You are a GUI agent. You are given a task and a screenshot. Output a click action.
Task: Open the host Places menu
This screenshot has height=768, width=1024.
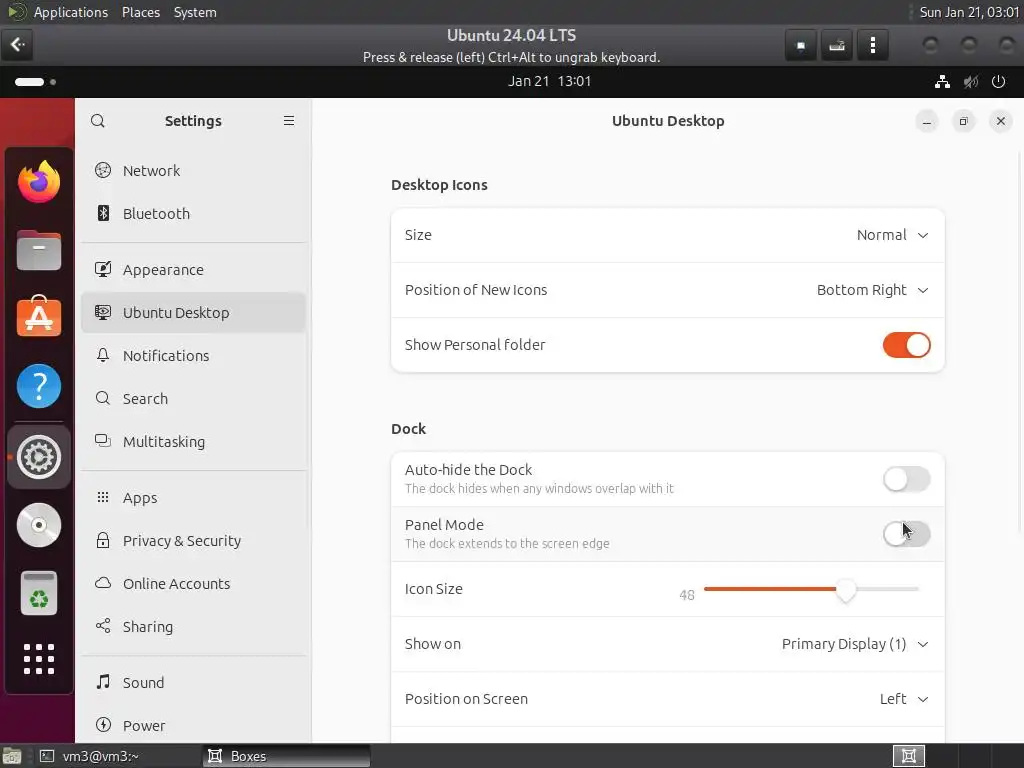(x=140, y=12)
